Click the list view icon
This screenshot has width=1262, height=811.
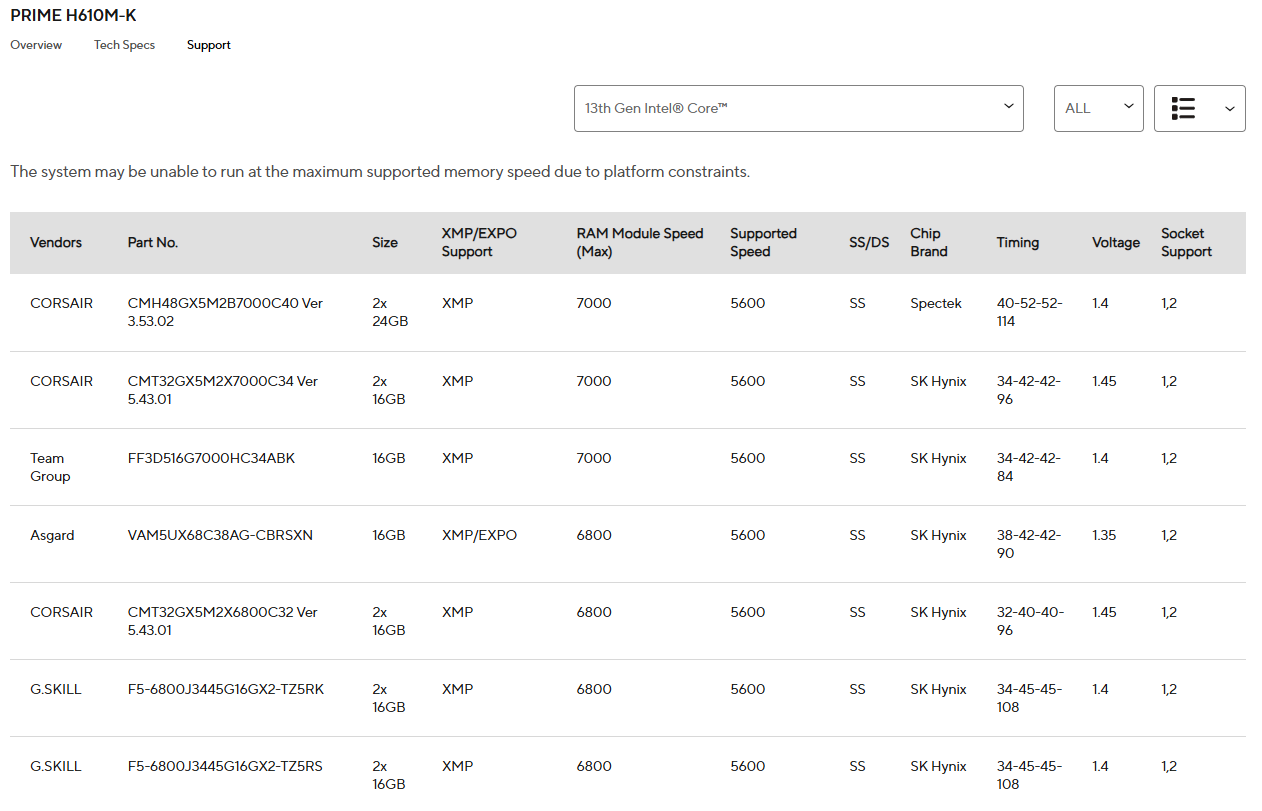(1183, 108)
